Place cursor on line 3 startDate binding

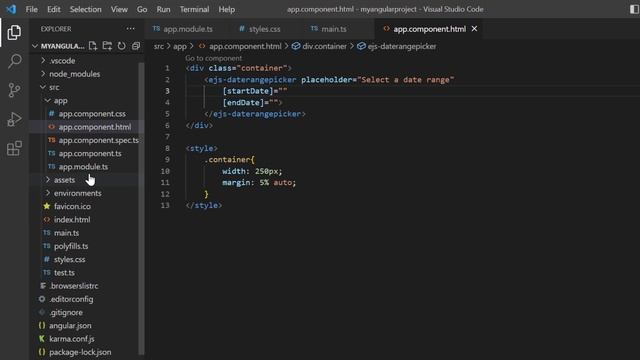pos(255,91)
